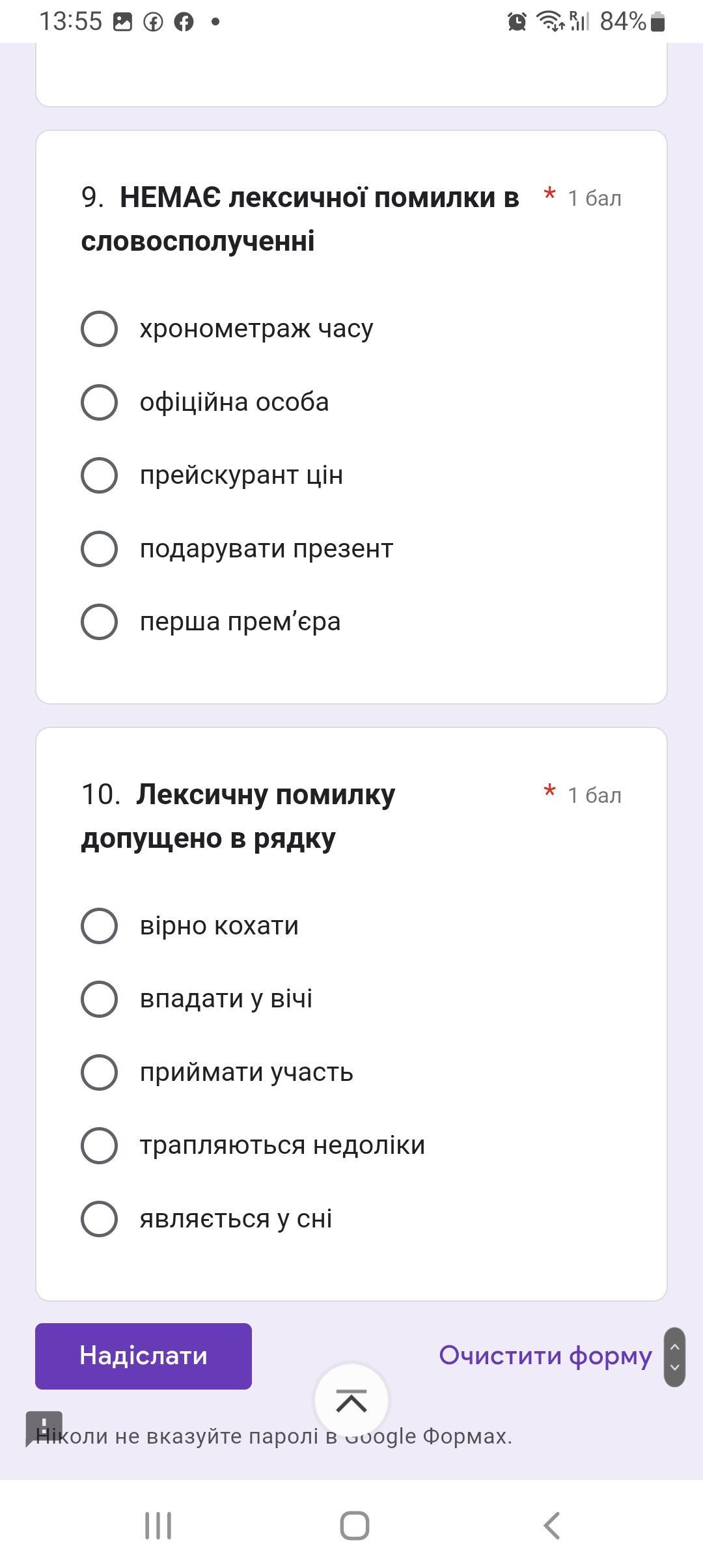Click the 'Очистити форму' link
The width and height of the screenshot is (703, 1568).
point(545,1356)
